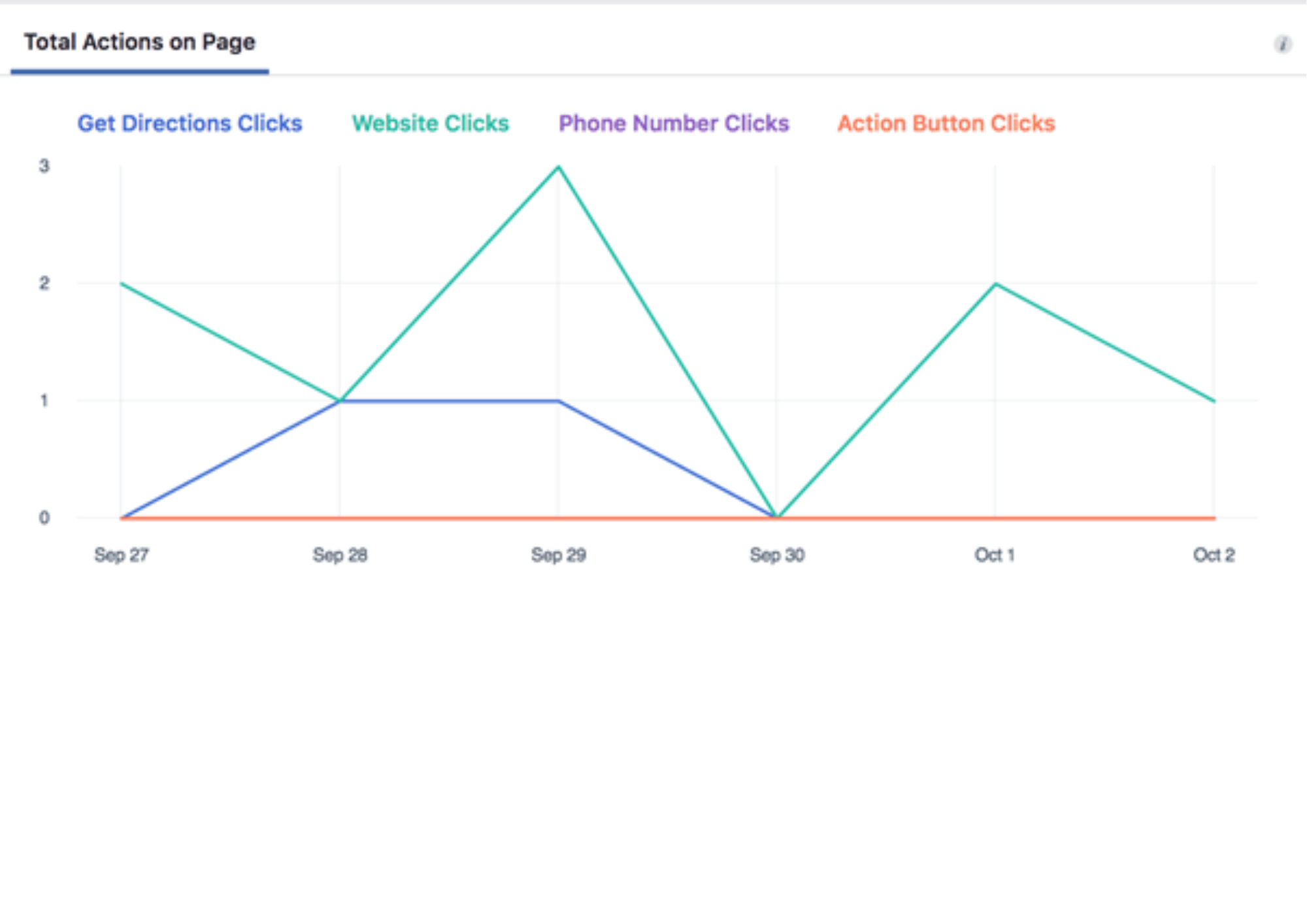Toggle Phone Number Clicks legend series
1307x924 pixels.
[x=674, y=124]
